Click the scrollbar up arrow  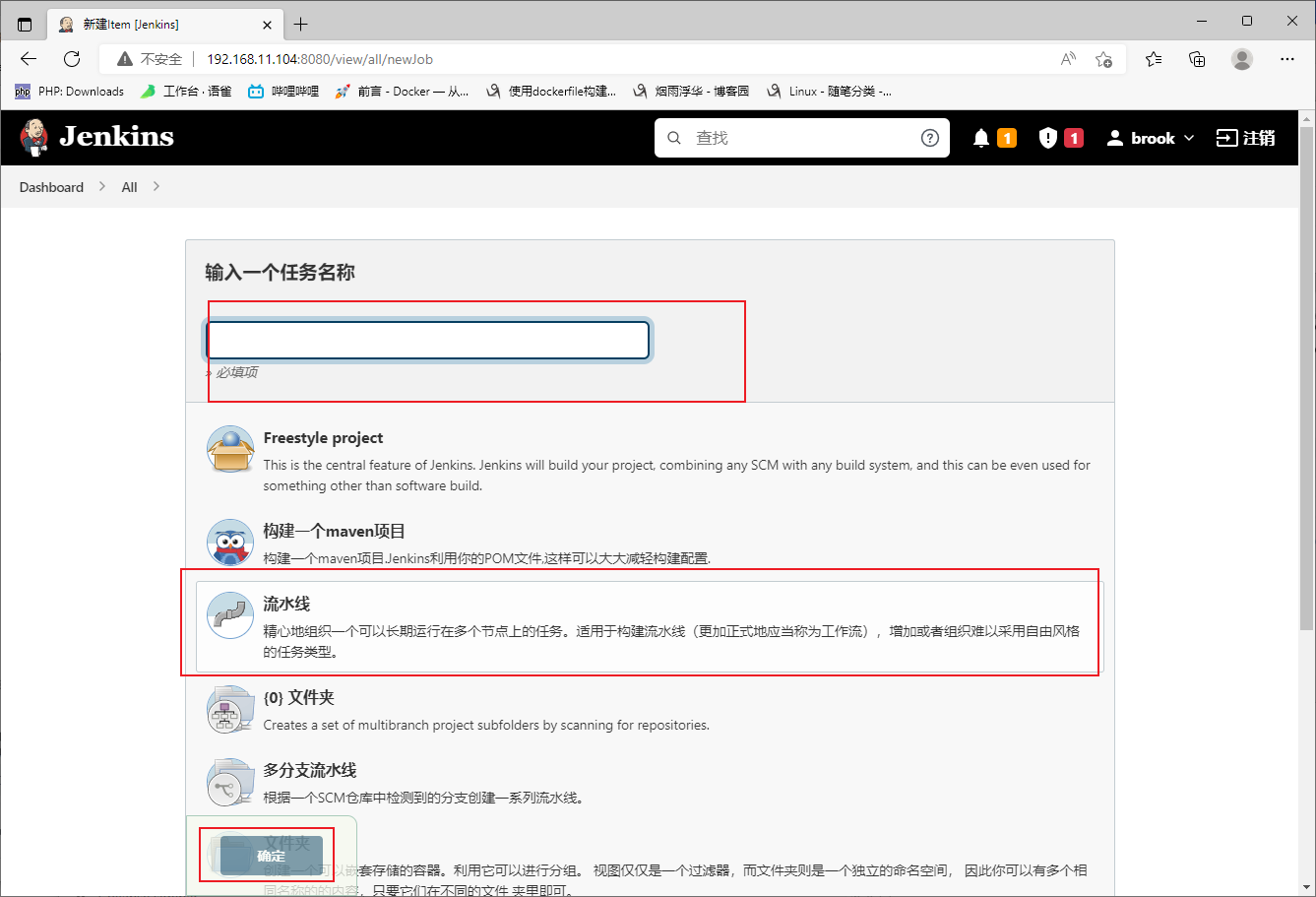[x=1306, y=118]
